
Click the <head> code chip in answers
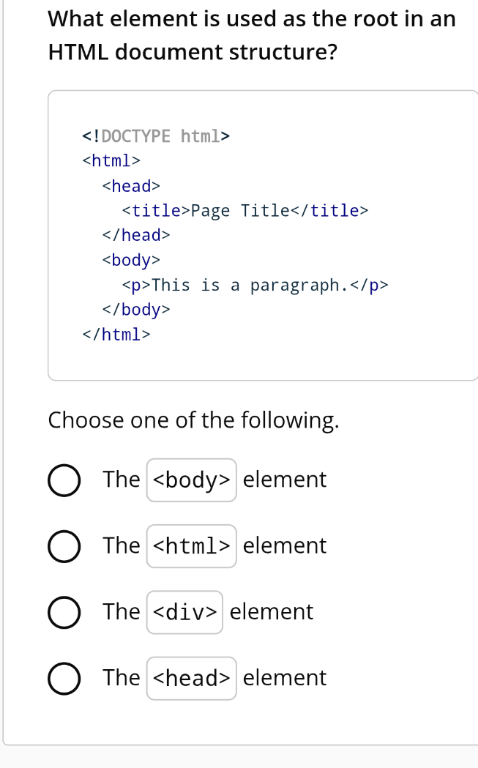[191, 678]
